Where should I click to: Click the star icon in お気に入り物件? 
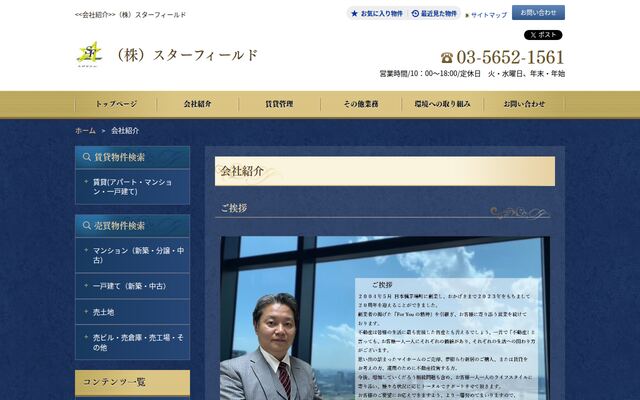(x=355, y=13)
